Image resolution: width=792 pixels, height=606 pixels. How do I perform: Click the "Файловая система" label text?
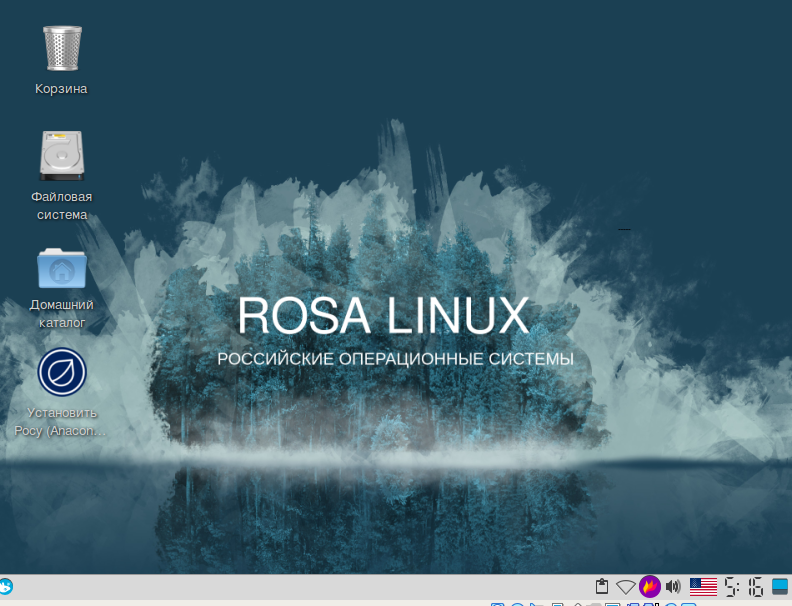[61, 205]
